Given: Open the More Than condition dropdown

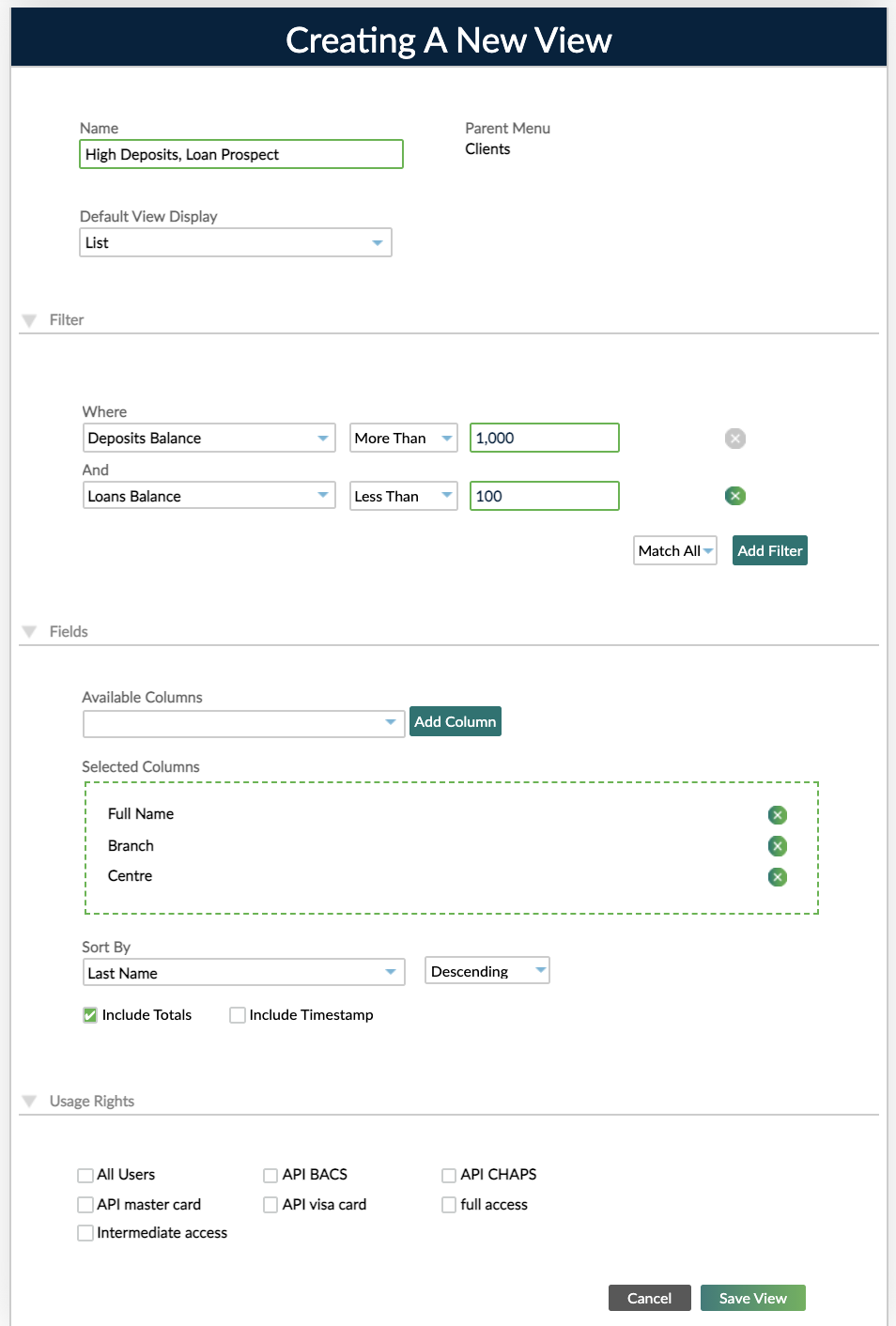Looking at the screenshot, I should click(445, 438).
